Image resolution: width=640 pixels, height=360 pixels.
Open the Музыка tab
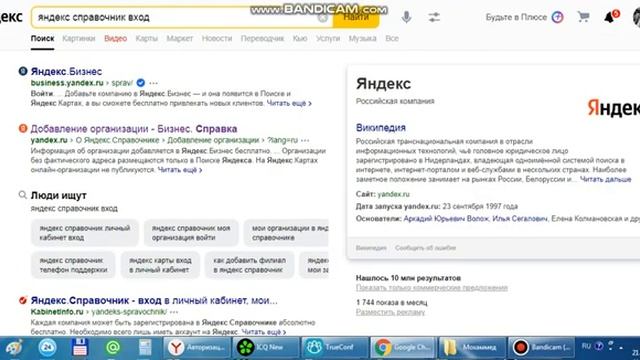[362, 38]
